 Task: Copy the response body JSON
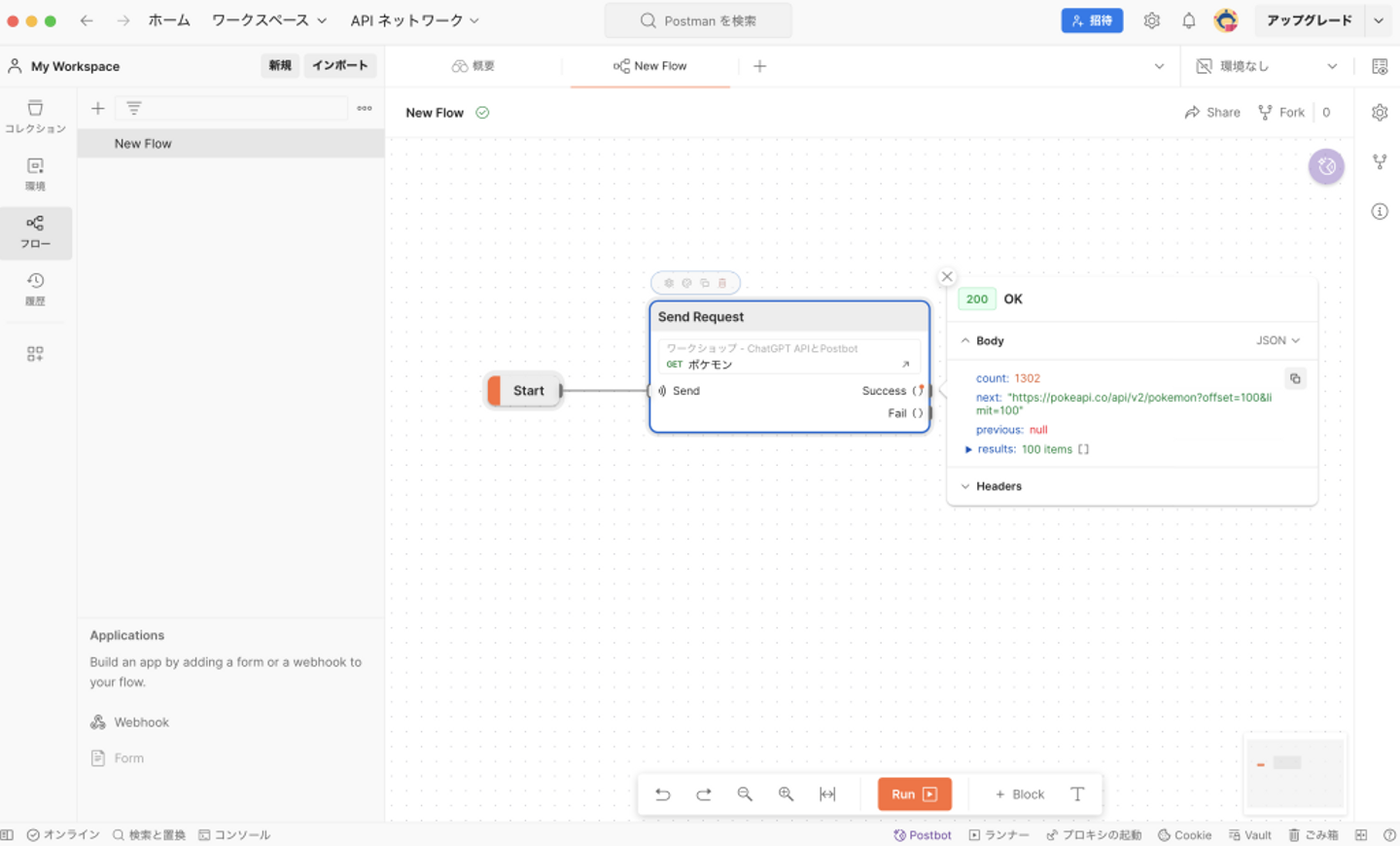point(1295,378)
